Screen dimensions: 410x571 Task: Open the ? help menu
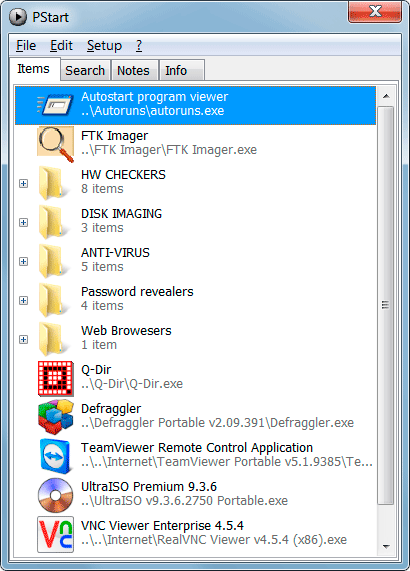click(x=139, y=46)
